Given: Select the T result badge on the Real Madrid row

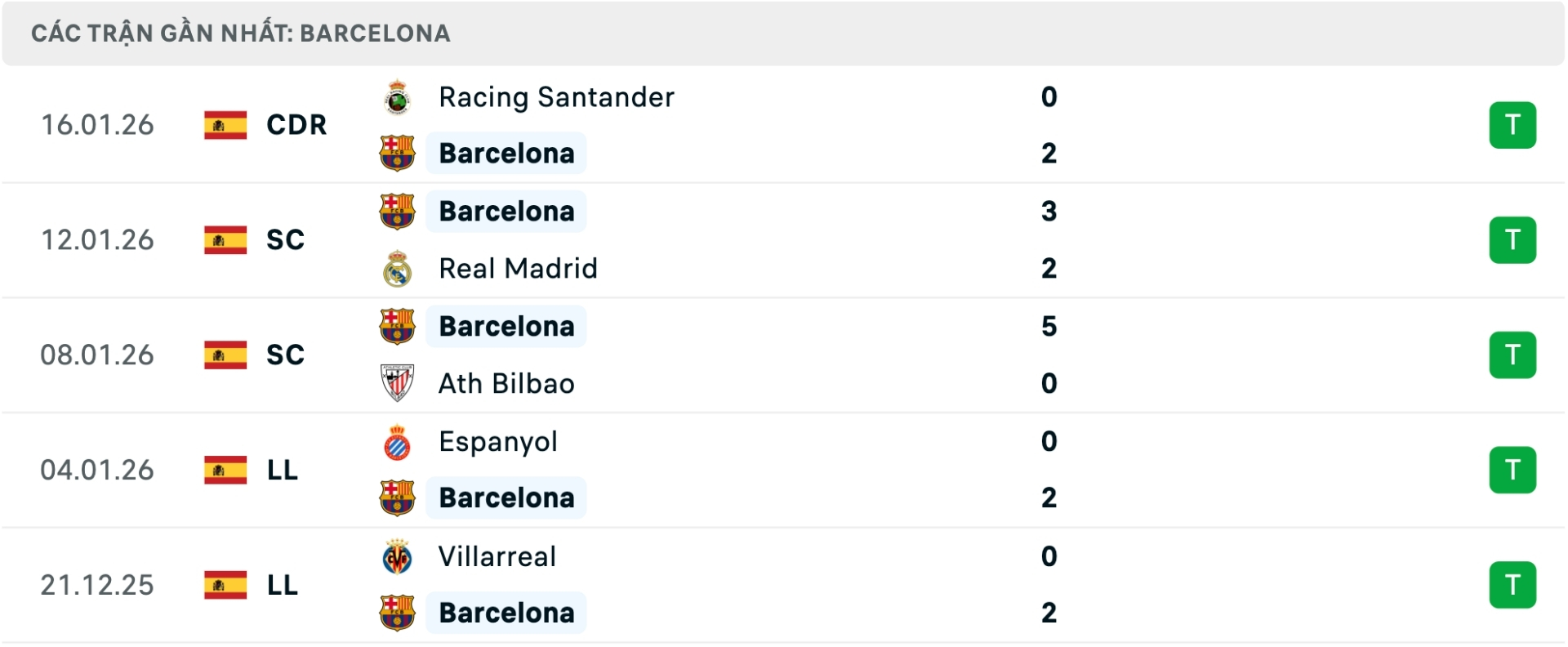Looking at the screenshot, I should click(x=1513, y=239).
